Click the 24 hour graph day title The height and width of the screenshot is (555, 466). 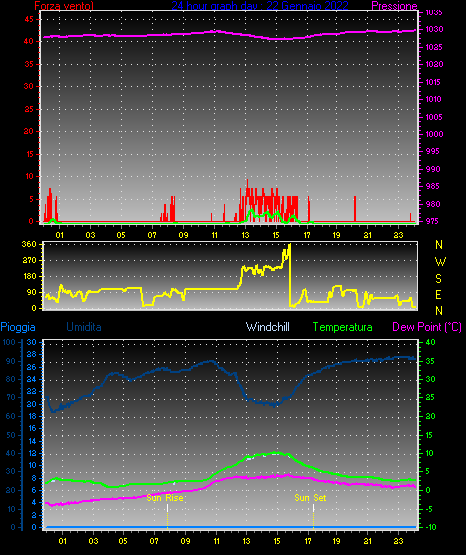260,6
